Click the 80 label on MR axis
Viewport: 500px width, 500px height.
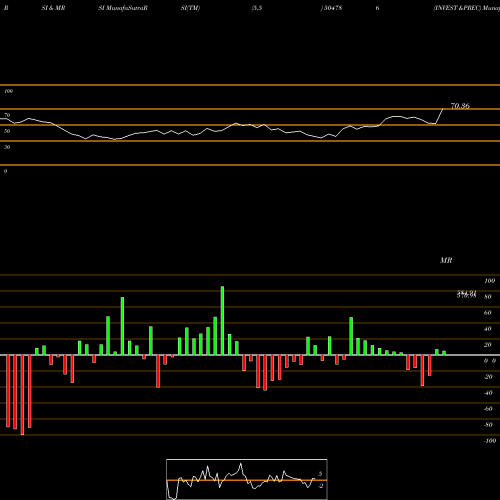(488, 297)
